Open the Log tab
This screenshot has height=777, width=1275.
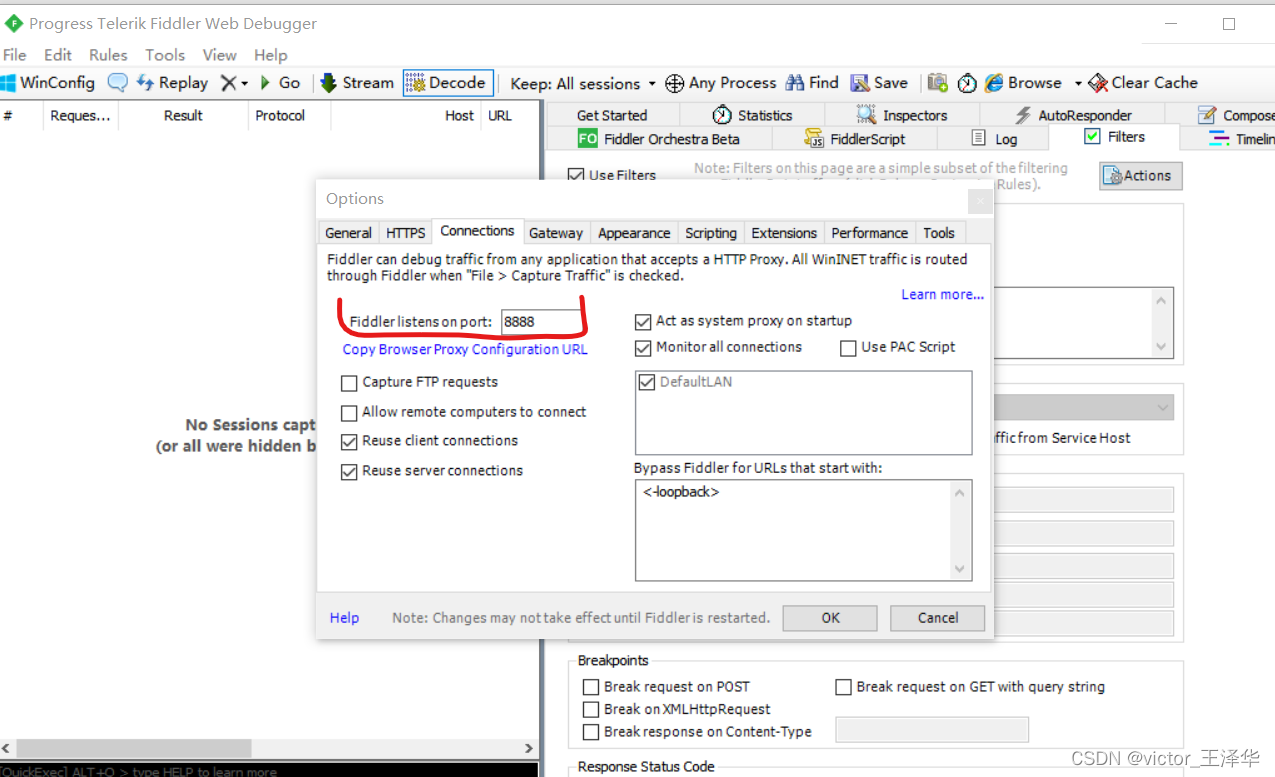pos(994,139)
